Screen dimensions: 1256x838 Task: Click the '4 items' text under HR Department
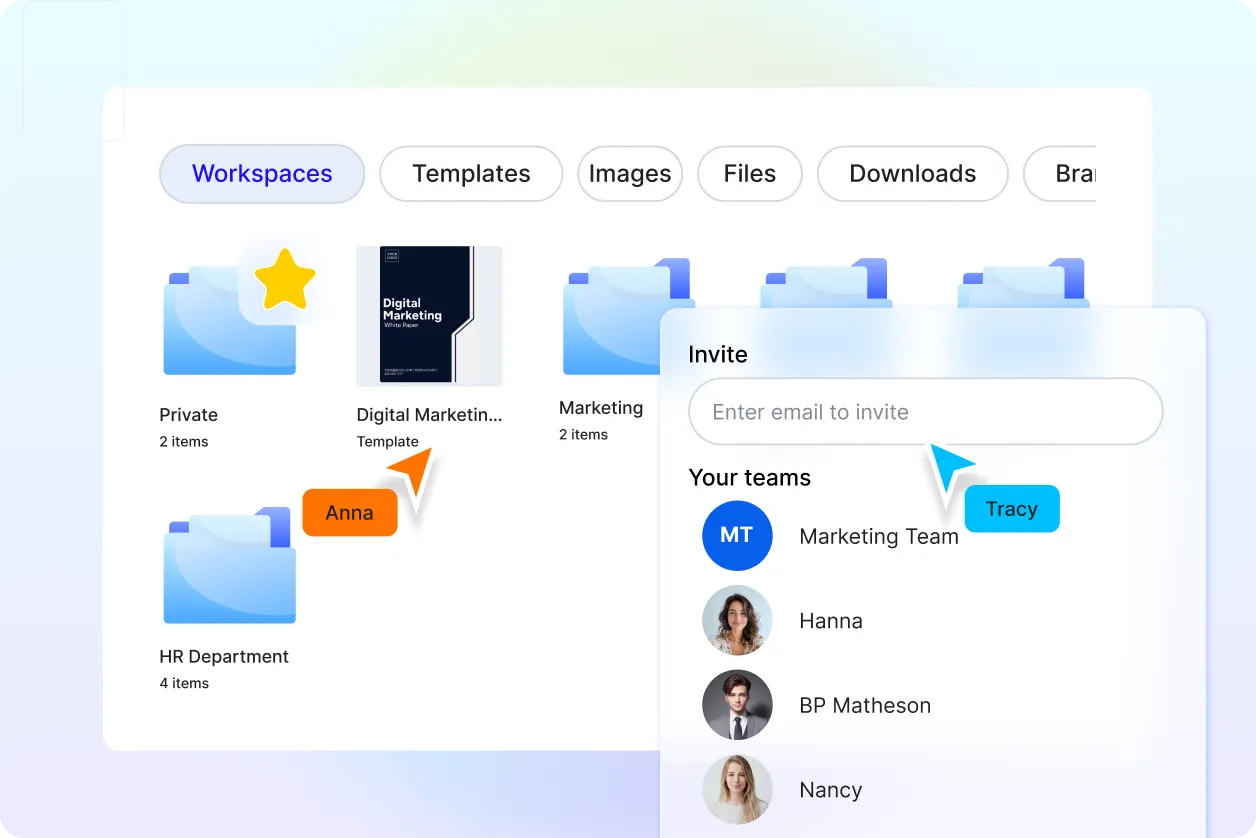pyautogui.click(x=184, y=684)
